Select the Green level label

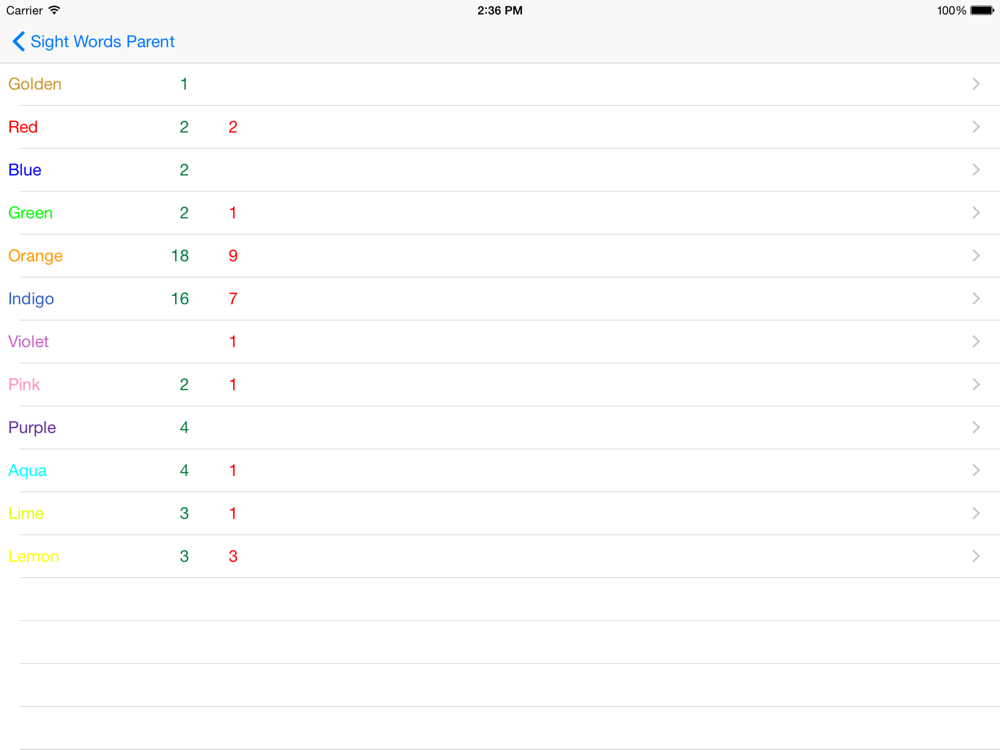point(31,213)
